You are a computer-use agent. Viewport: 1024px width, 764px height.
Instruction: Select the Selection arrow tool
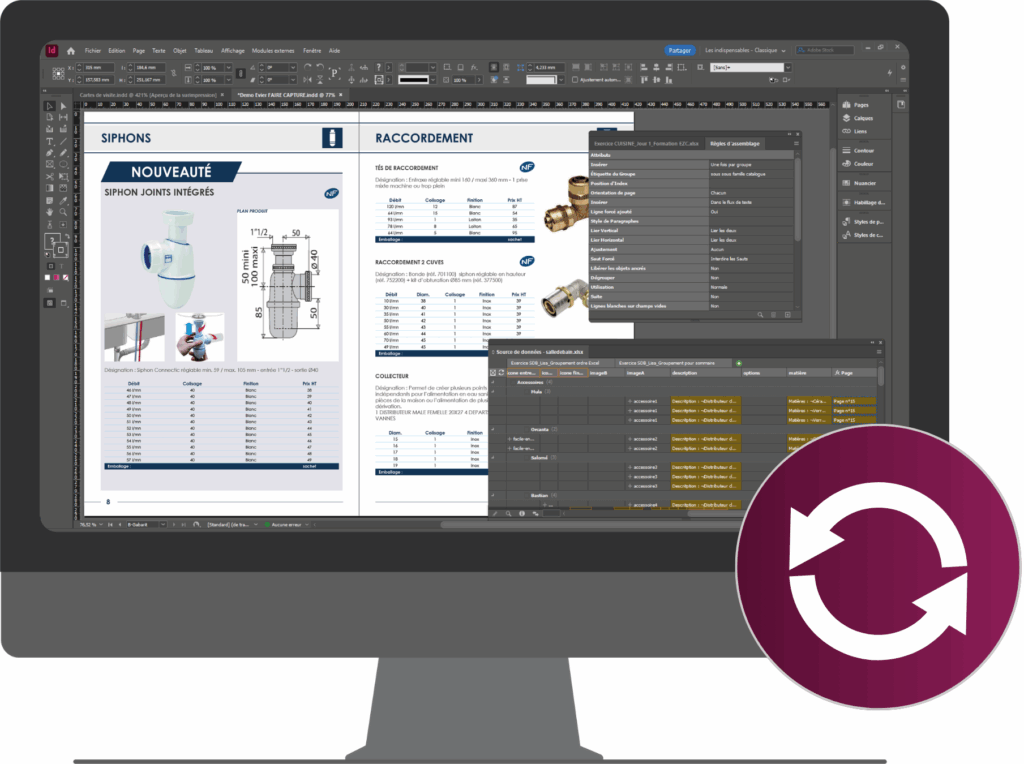pos(50,106)
